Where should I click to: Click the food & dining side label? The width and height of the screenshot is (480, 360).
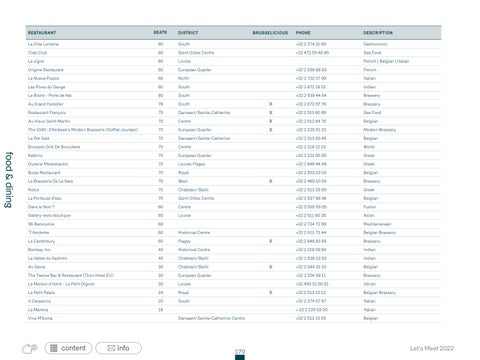coord(9,180)
